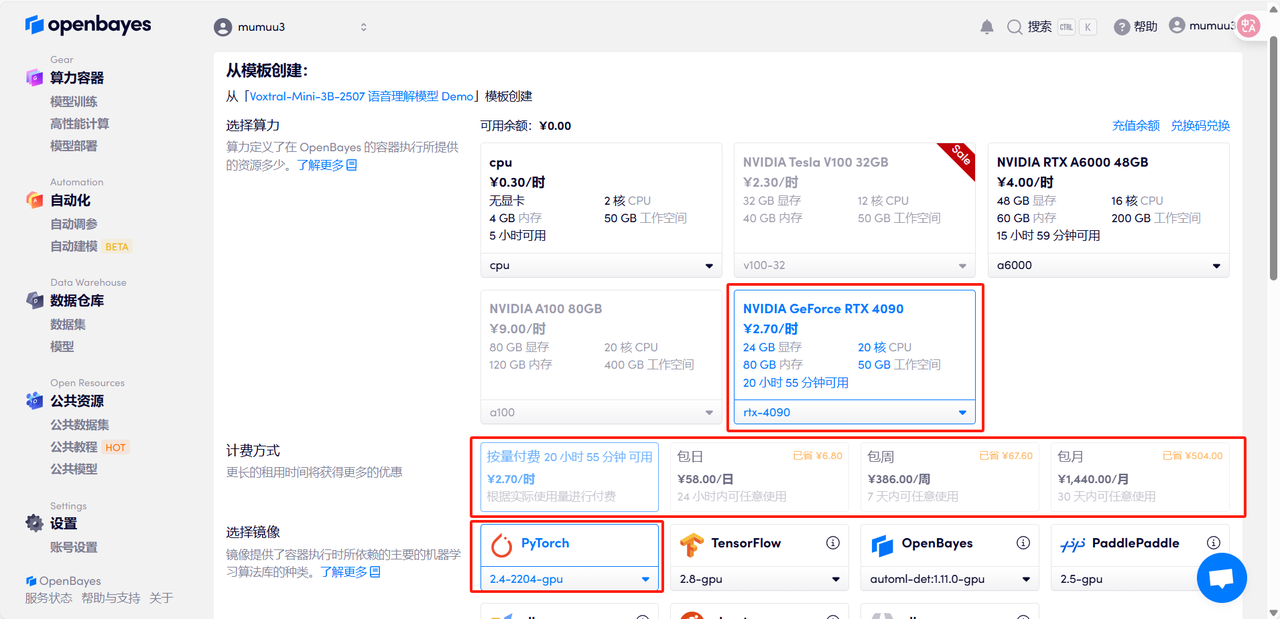
Task: Choose the 包月 monthly billing plan
Action: click(x=1139, y=476)
